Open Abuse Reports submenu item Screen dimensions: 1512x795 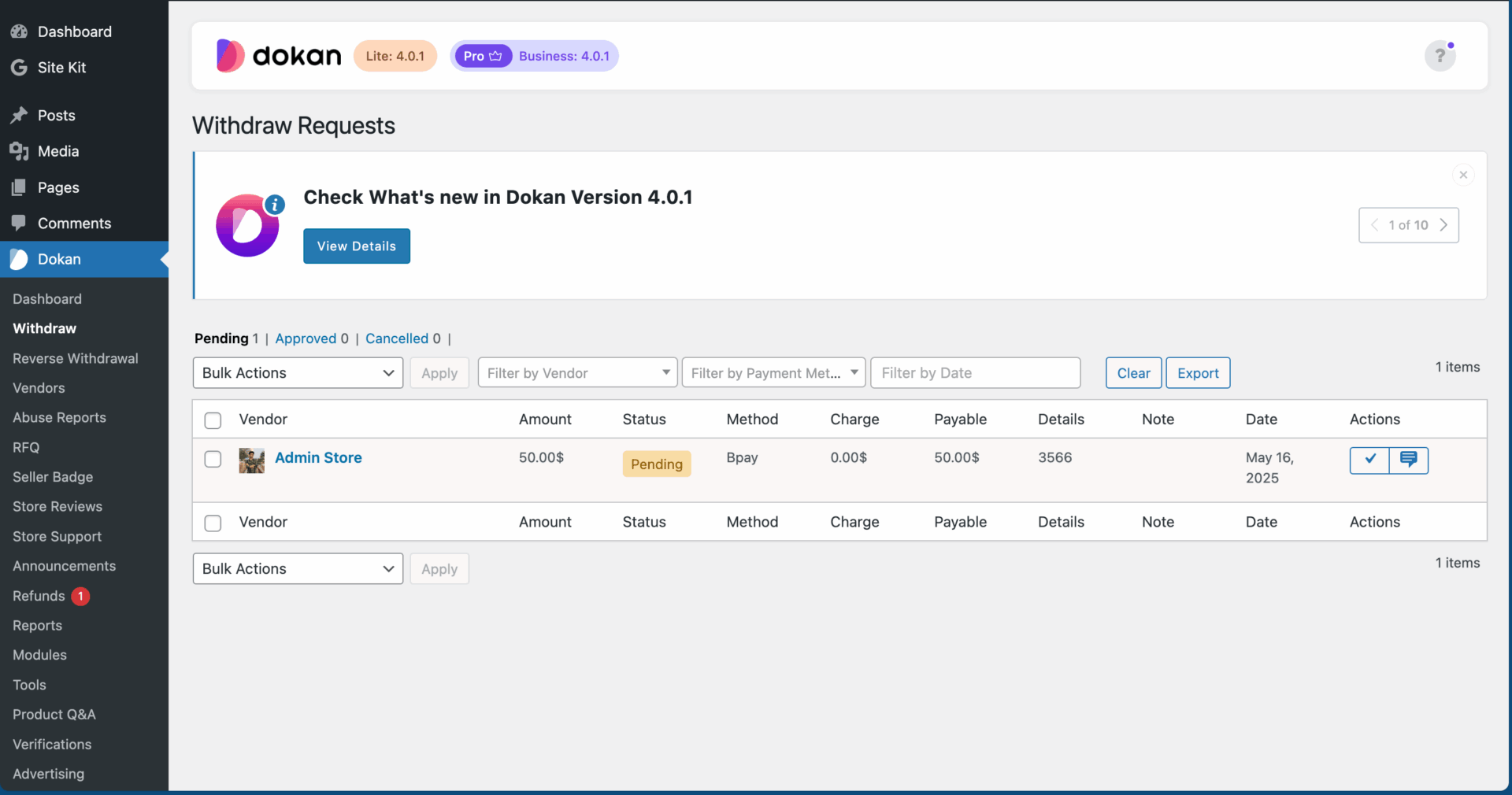(59, 418)
